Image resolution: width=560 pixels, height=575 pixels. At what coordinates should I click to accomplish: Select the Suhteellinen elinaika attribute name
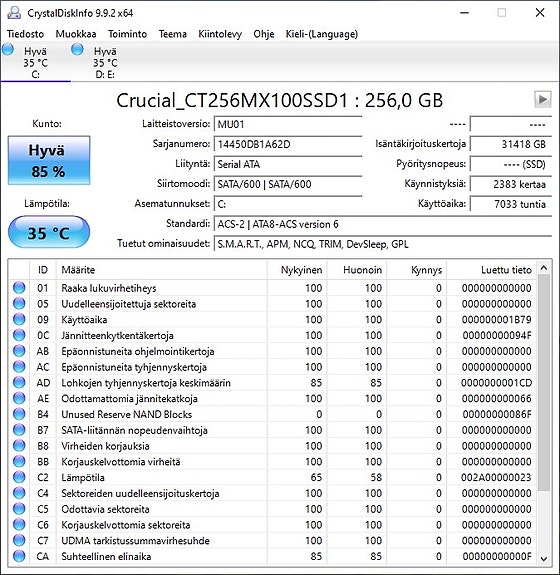(x=106, y=556)
